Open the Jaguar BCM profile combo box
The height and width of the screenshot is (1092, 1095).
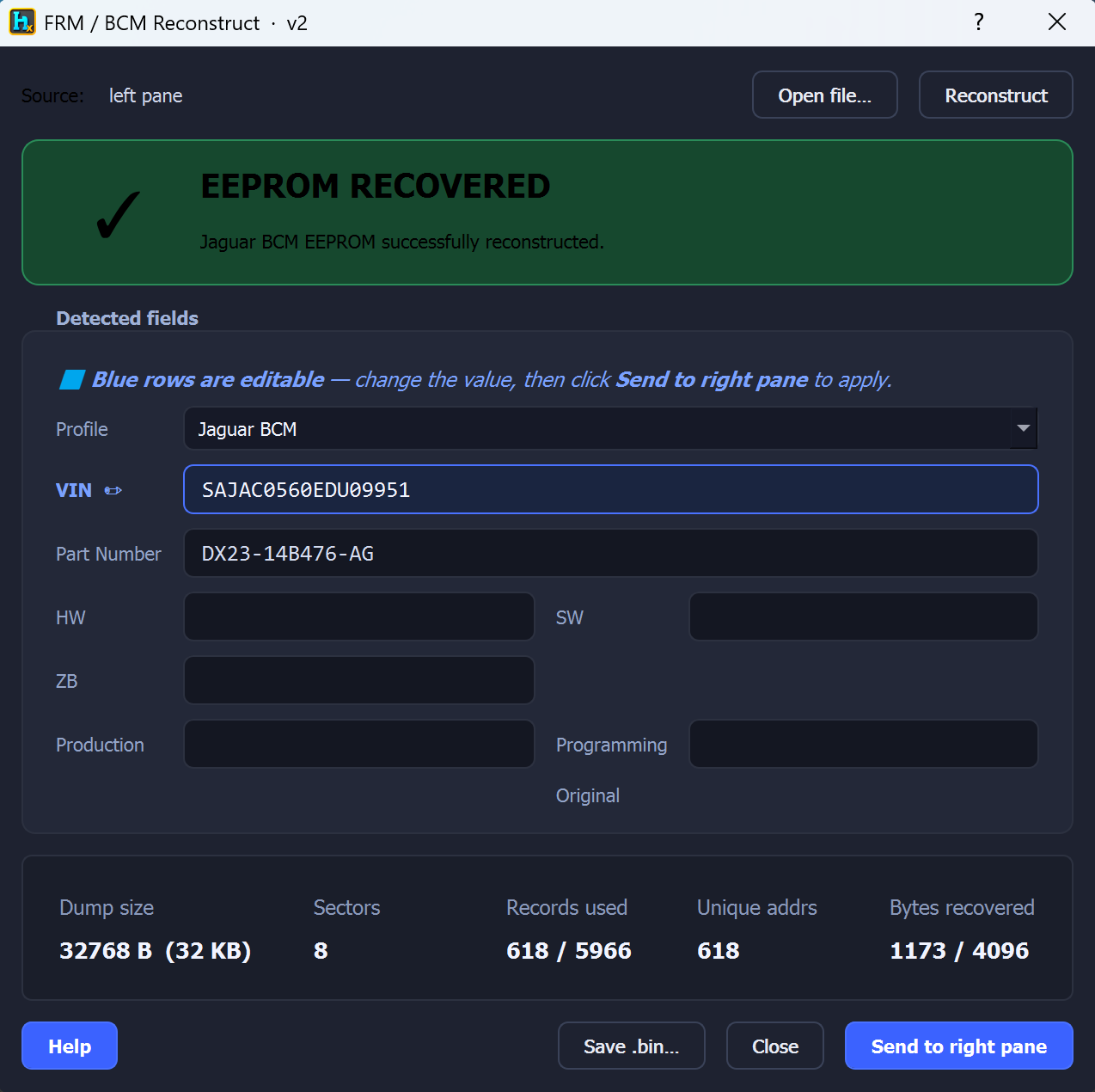tap(610, 428)
